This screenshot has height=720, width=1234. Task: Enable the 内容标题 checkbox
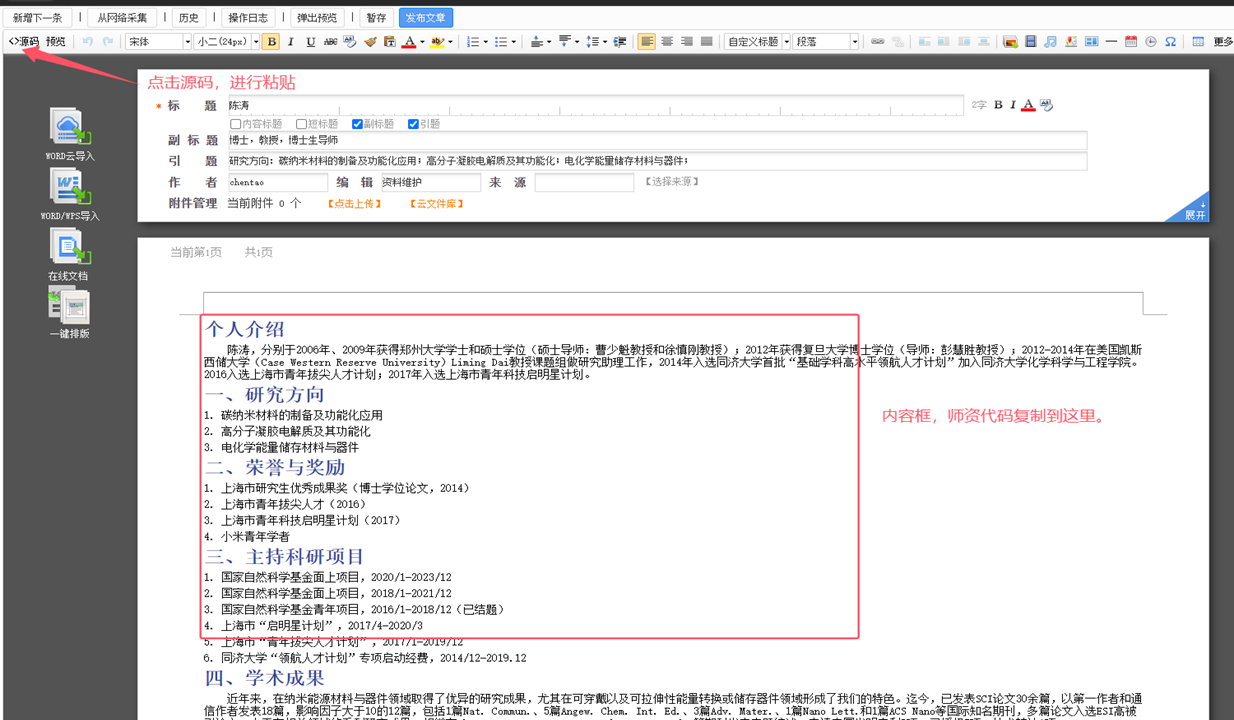pyautogui.click(x=236, y=124)
